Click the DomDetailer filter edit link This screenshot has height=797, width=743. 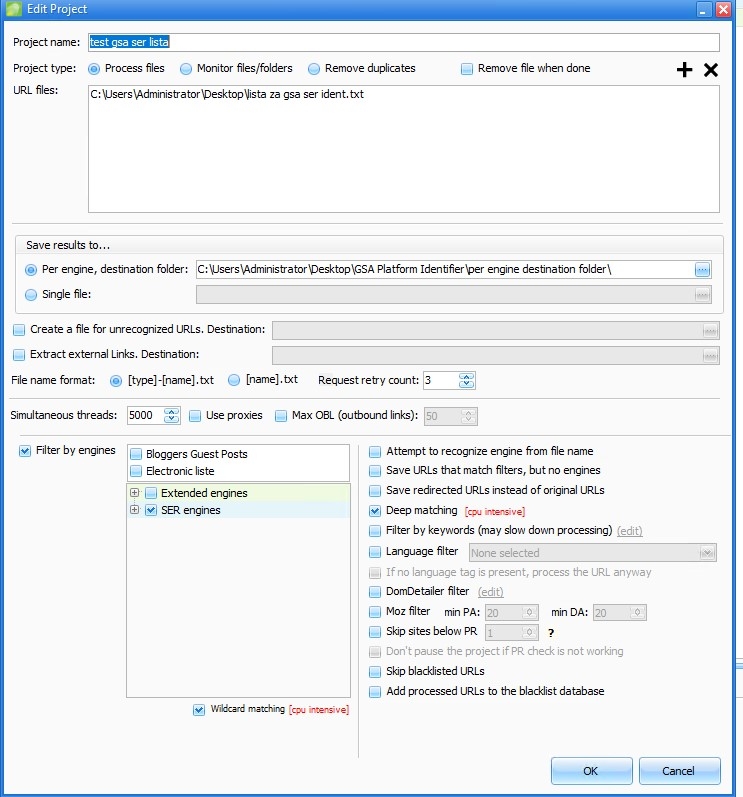490,592
